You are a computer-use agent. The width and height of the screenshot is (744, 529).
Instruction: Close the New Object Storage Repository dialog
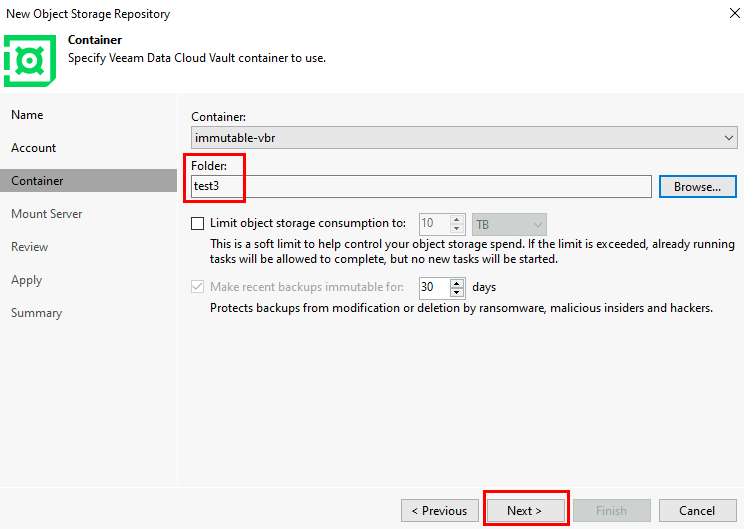pos(734,13)
